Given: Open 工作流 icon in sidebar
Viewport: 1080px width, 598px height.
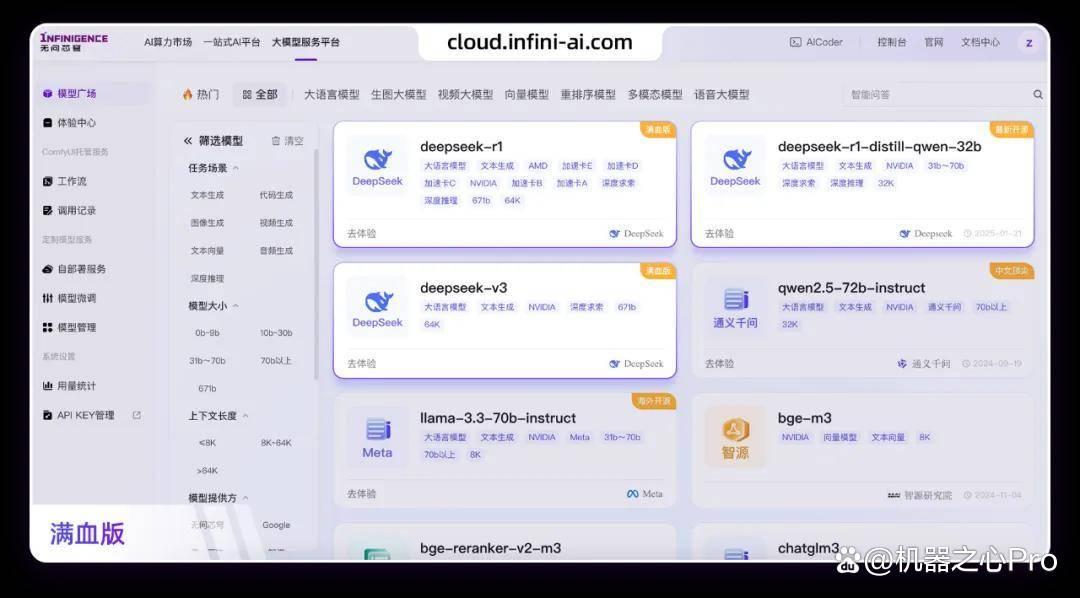Looking at the screenshot, I should tap(48, 181).
